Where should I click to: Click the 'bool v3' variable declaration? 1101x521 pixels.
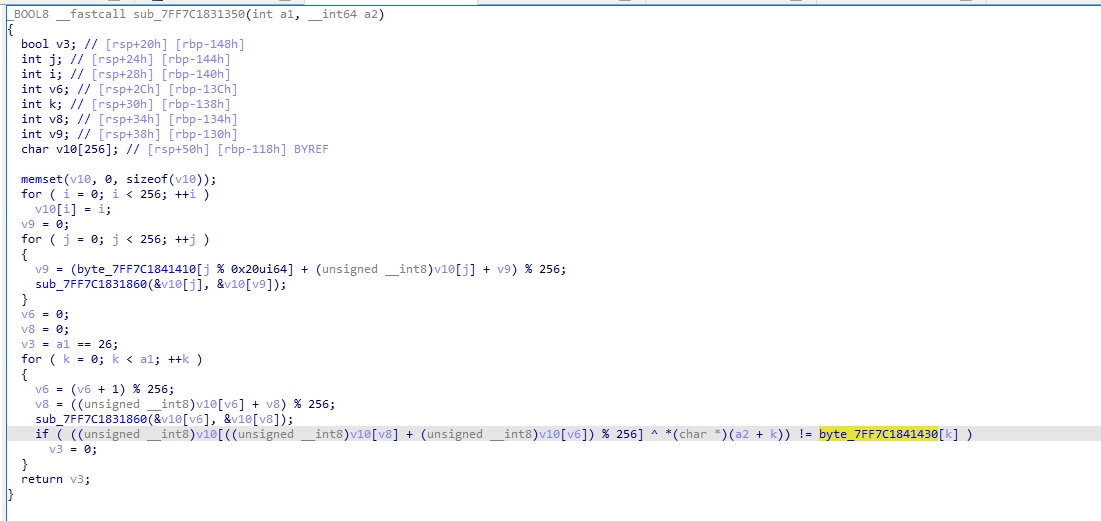(40, 44)
